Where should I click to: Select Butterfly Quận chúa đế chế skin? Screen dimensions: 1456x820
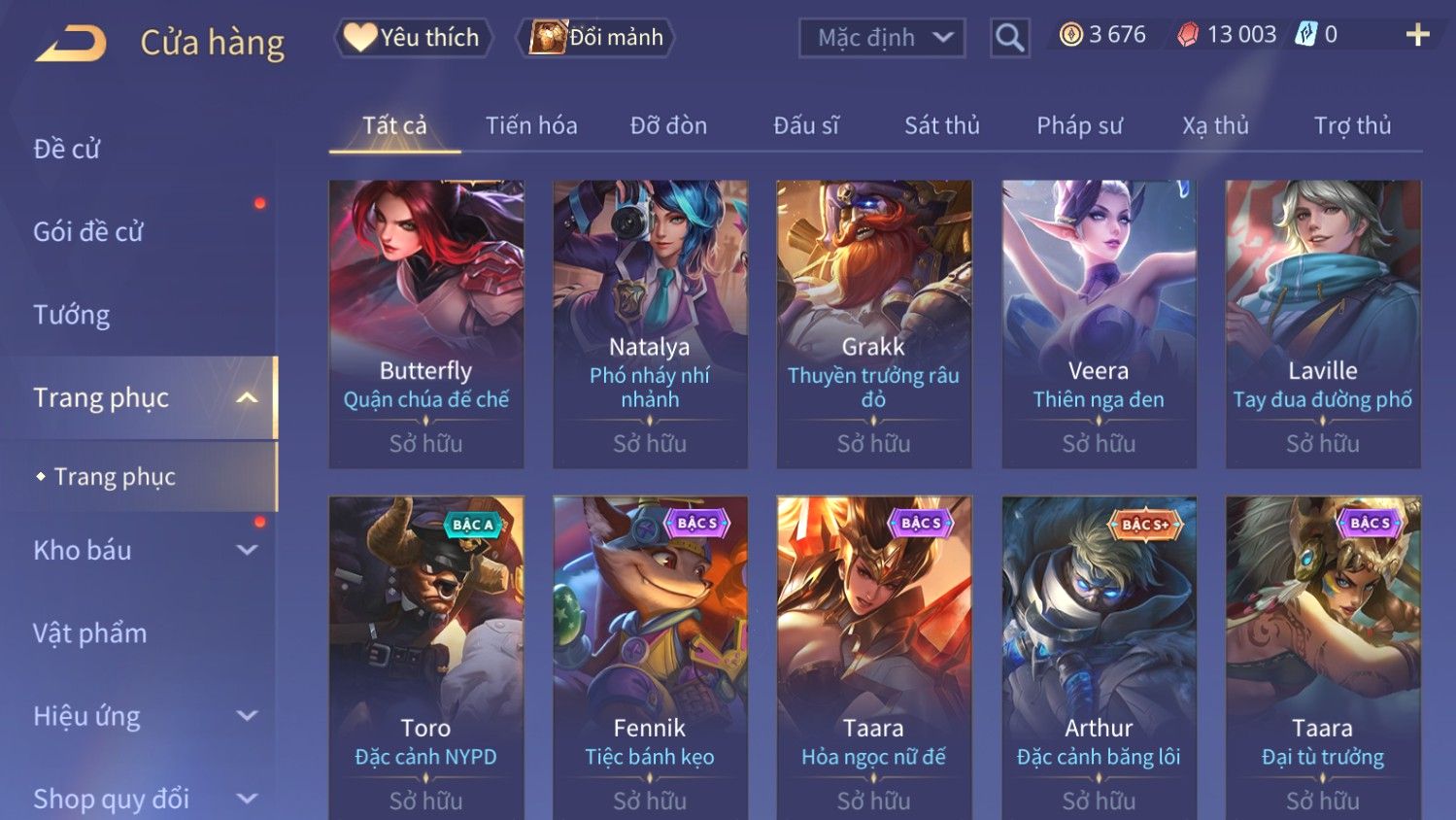point(426,325)
